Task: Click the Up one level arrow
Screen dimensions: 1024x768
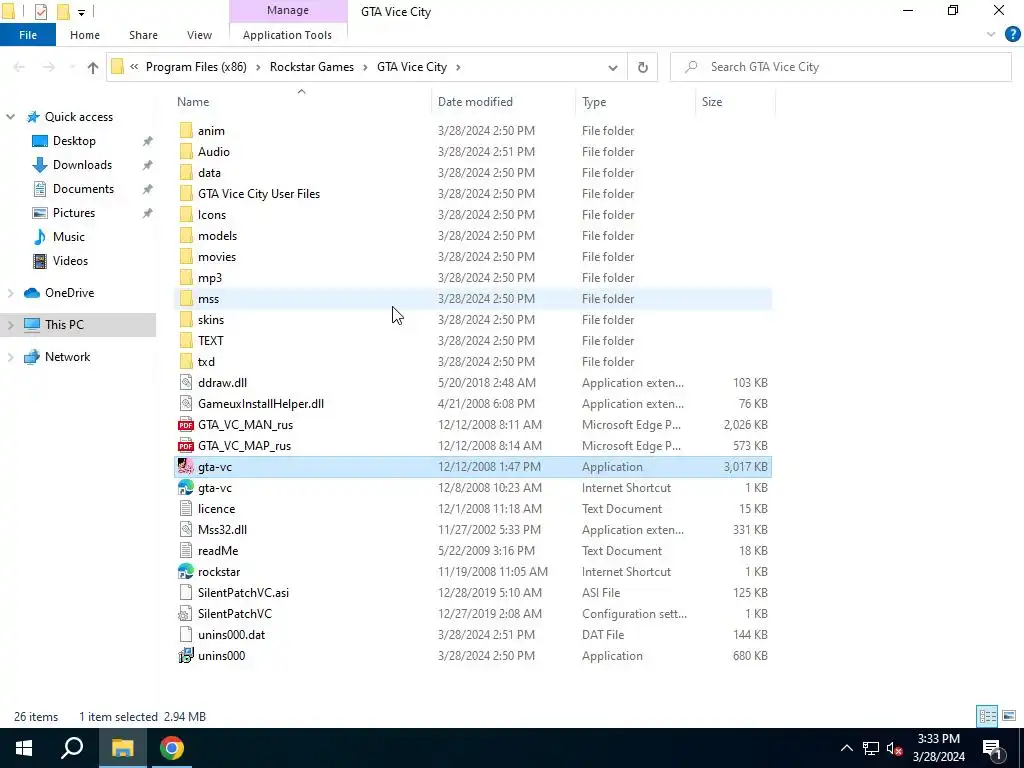Action: (x=93, y=67)
